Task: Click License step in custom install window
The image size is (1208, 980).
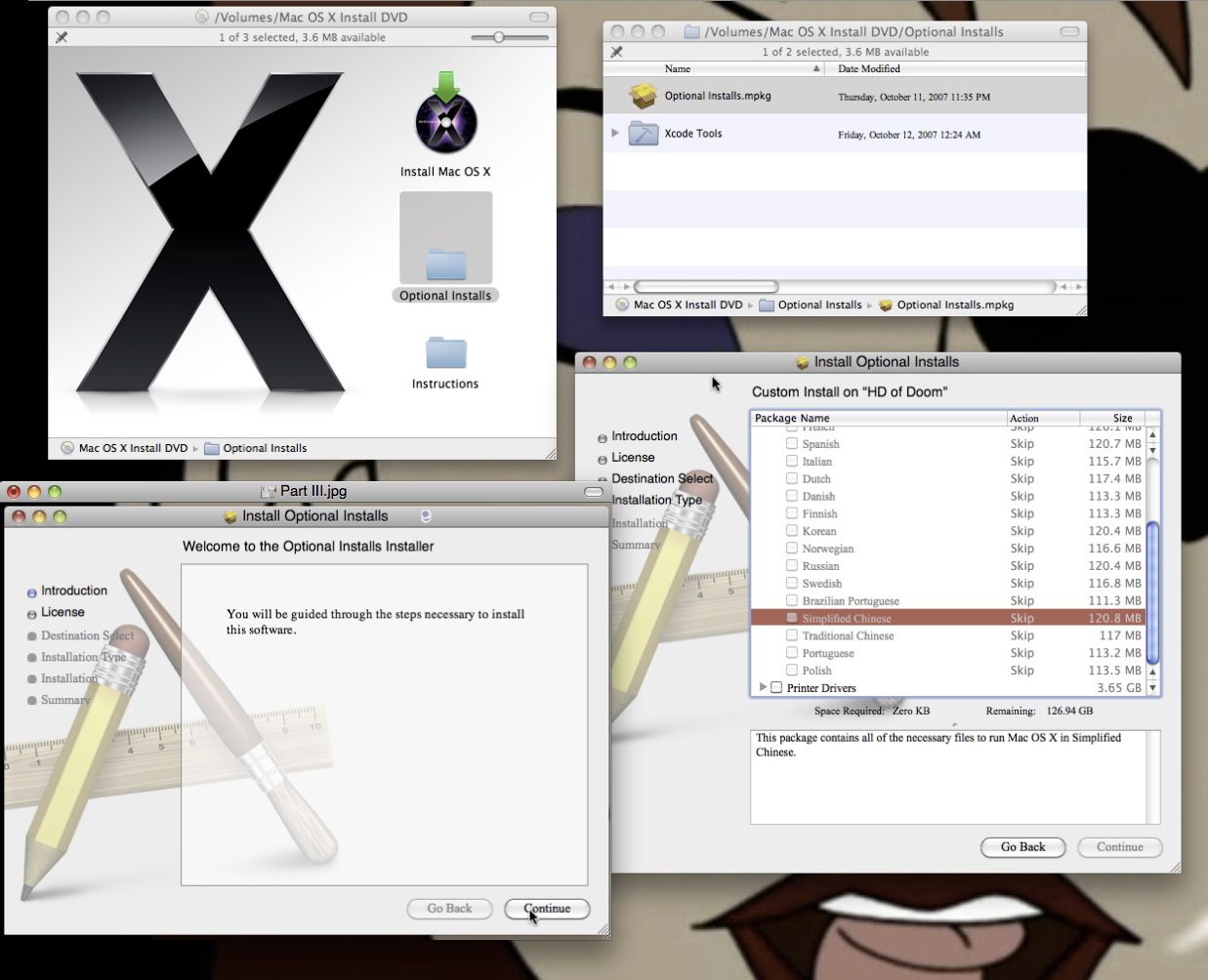Action: click(x=633, y=457)
